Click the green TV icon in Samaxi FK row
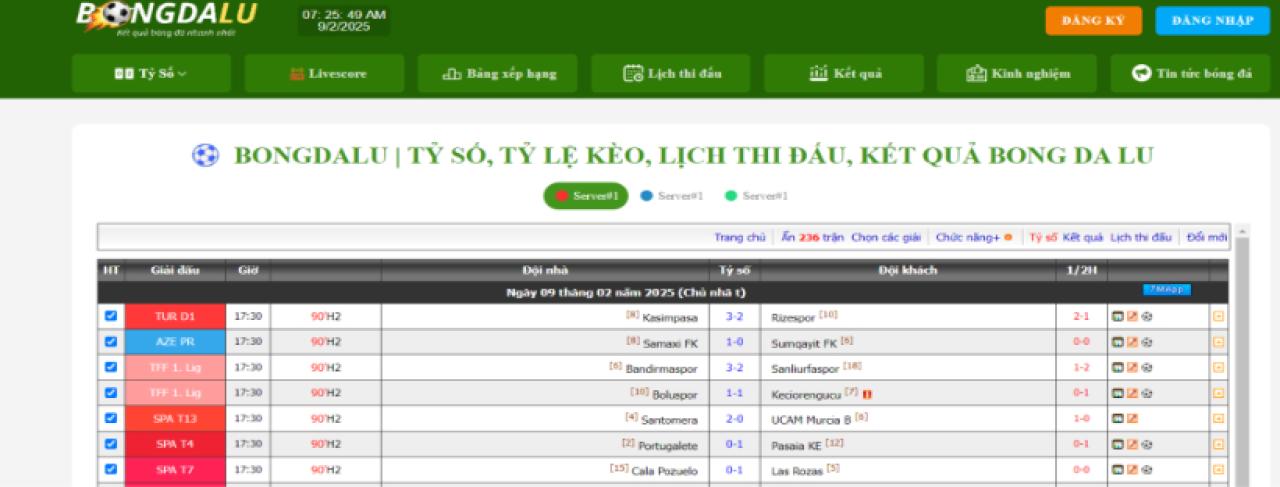The height and width of the screenshot is (487, 1280). pos(1118,342)
